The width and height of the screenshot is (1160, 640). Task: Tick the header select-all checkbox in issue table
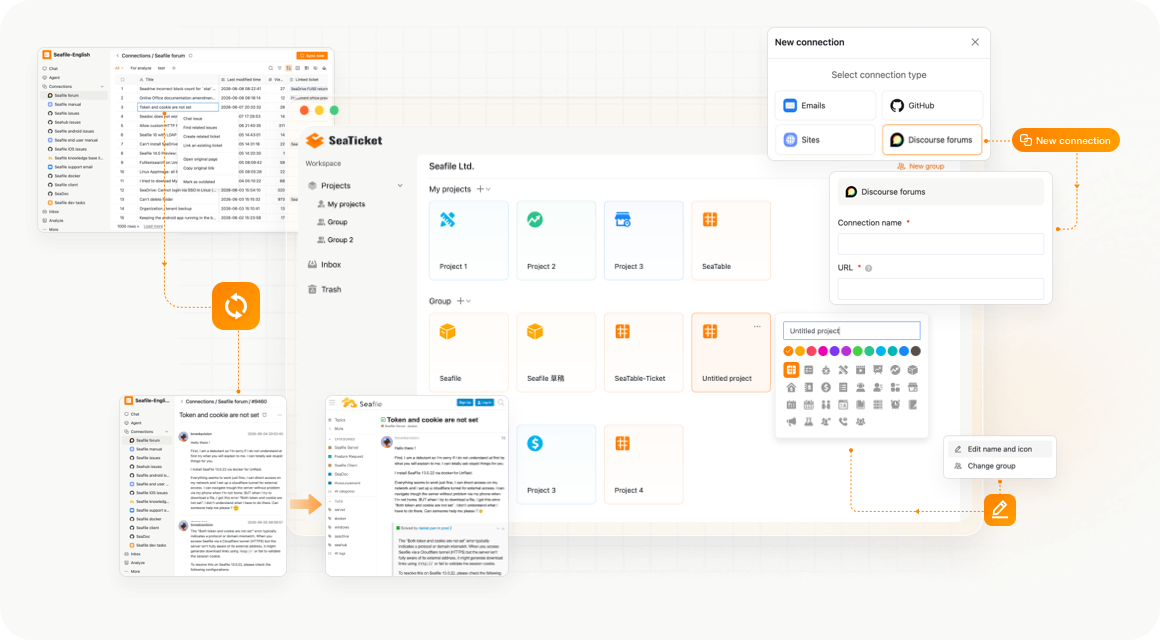coord(123,79)
